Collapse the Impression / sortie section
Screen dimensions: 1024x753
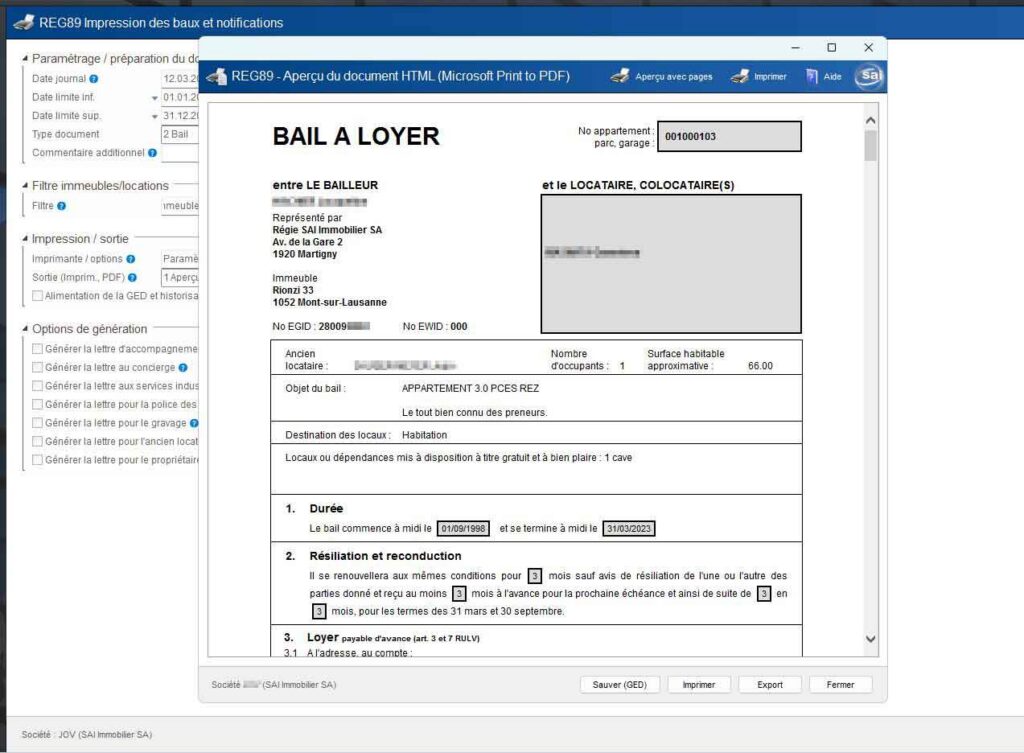pos(25,239)
